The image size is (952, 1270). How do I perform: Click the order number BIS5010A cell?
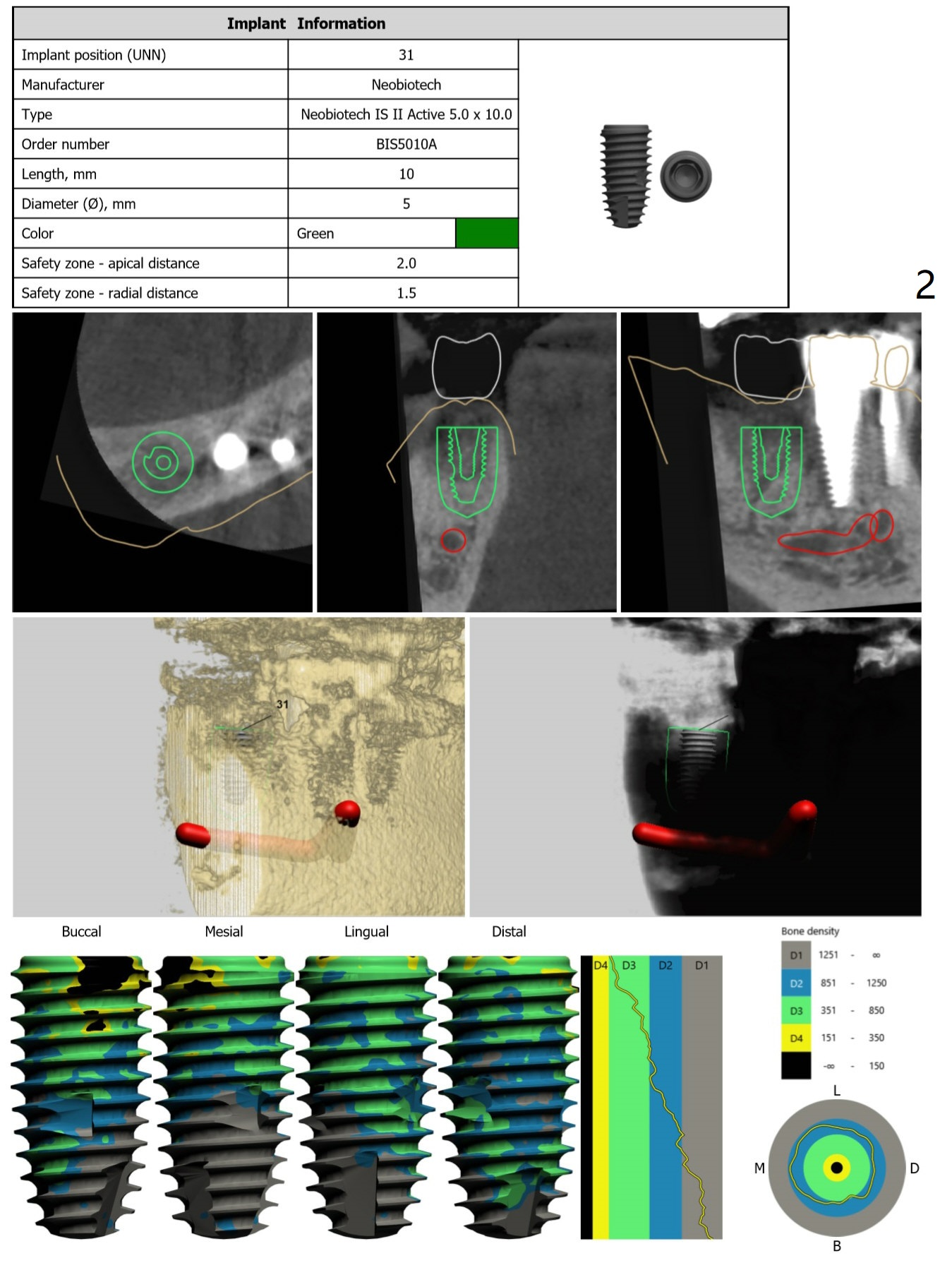coord(405,144)
